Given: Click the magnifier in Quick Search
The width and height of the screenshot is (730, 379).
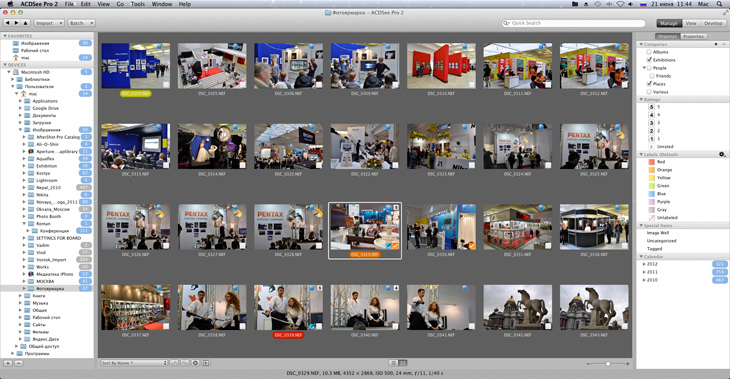Looking at the screenshot, I should click(506, 23).
